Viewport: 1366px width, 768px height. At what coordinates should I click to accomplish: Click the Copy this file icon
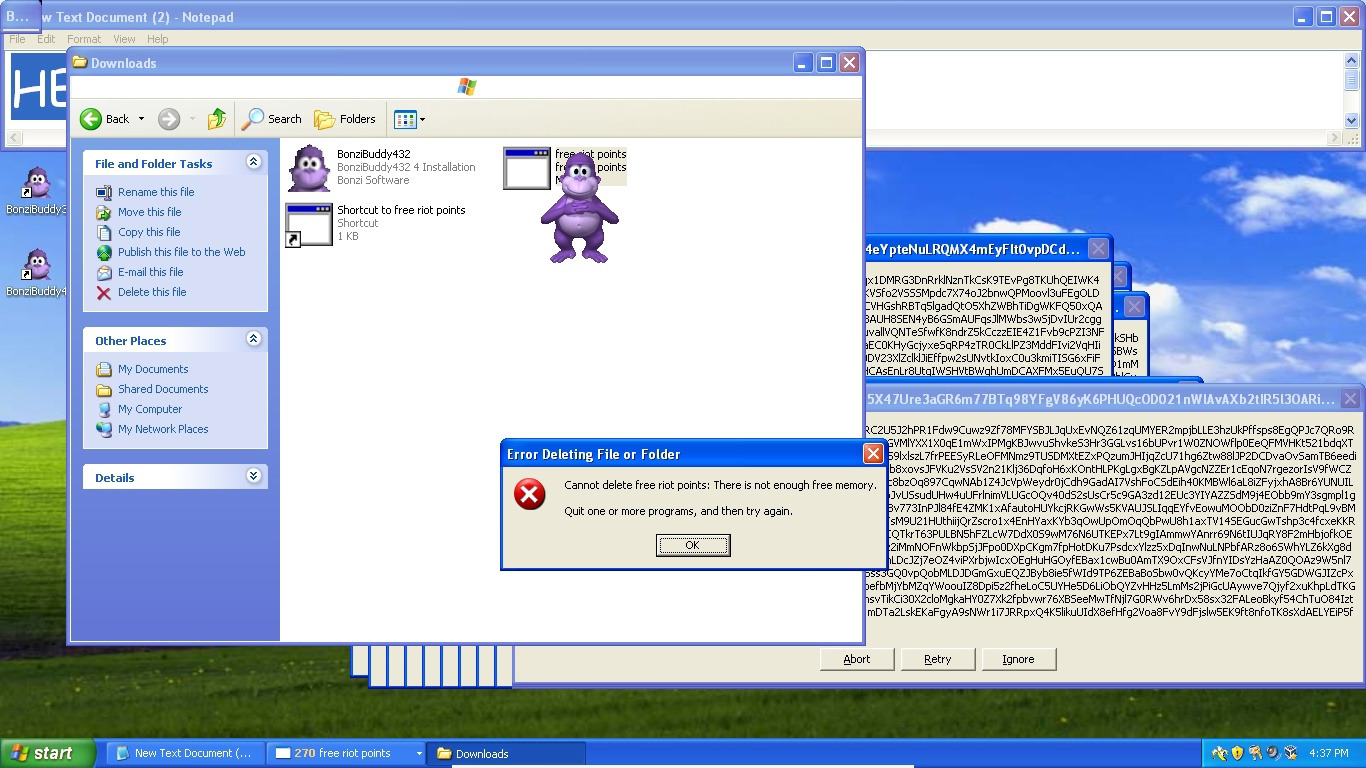point(104,232)
